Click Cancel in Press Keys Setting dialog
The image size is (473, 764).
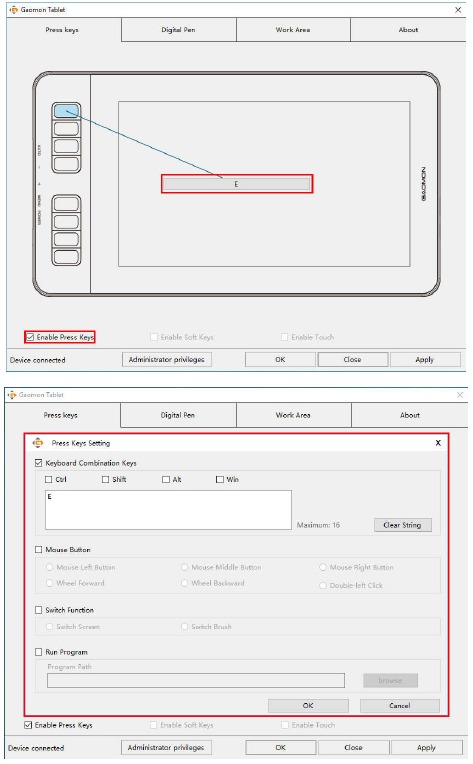click(400, 706)
